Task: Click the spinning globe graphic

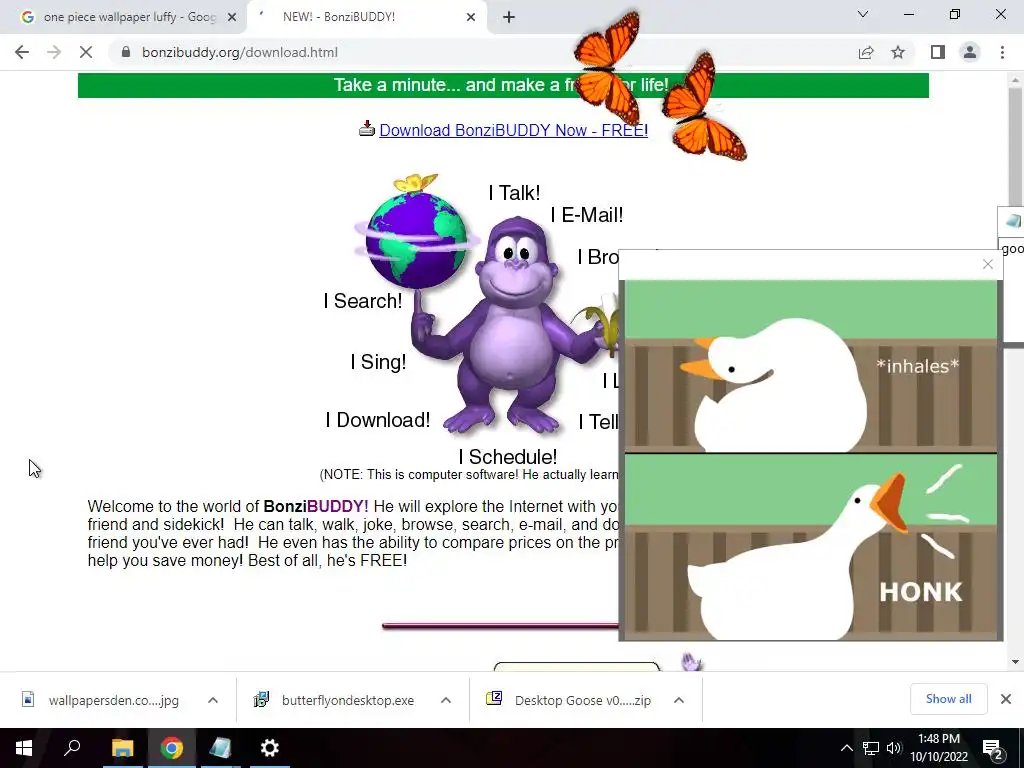Action: pos(417,238)
